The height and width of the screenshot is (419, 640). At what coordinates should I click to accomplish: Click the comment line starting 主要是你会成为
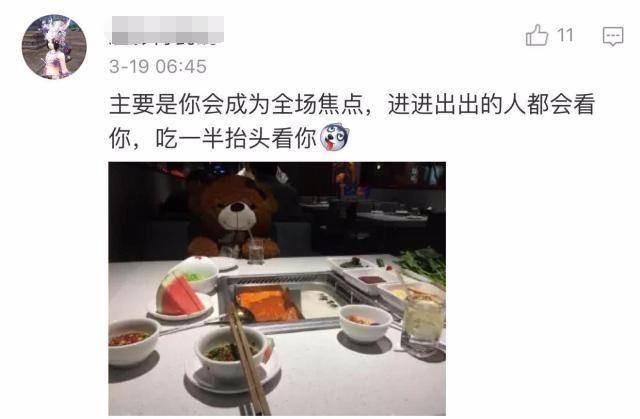point(351,104)
